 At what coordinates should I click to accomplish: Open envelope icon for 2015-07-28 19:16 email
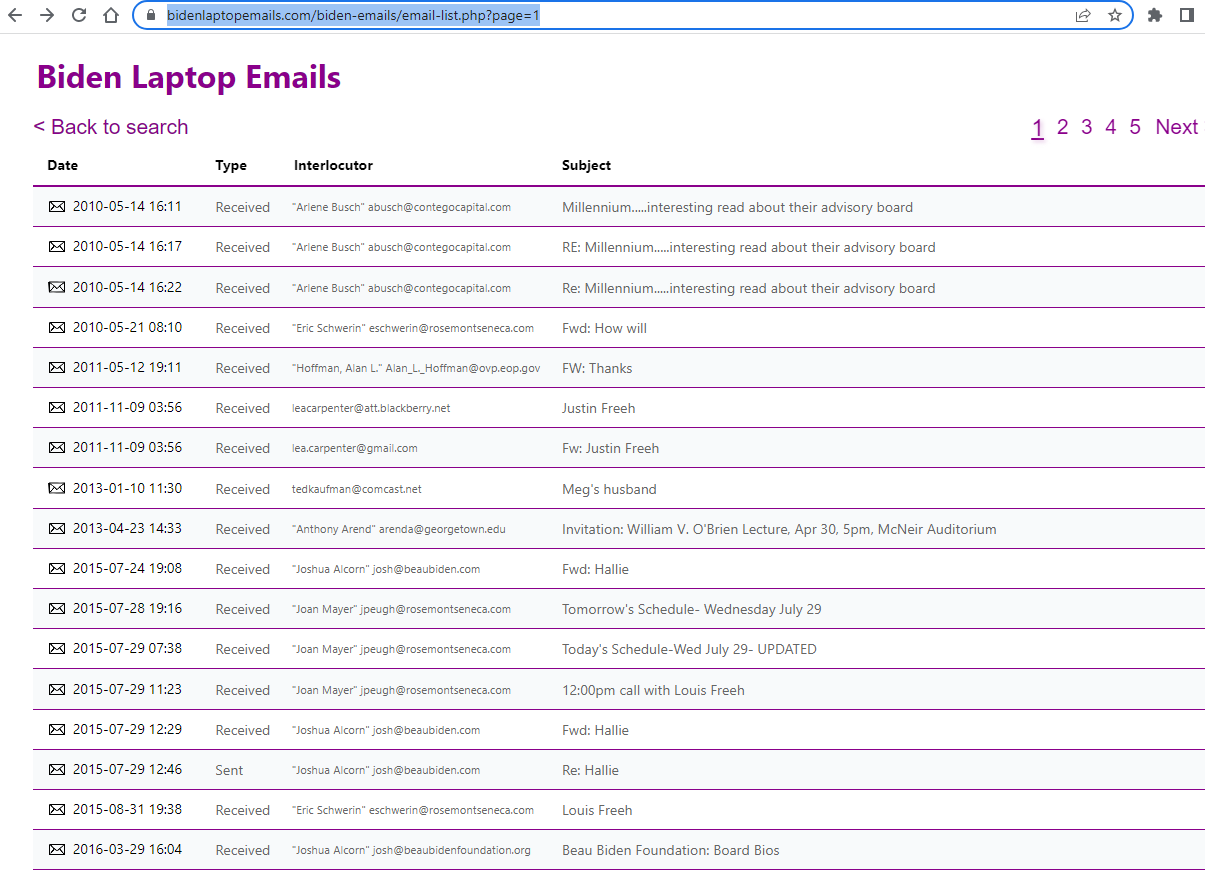point(57,608)
